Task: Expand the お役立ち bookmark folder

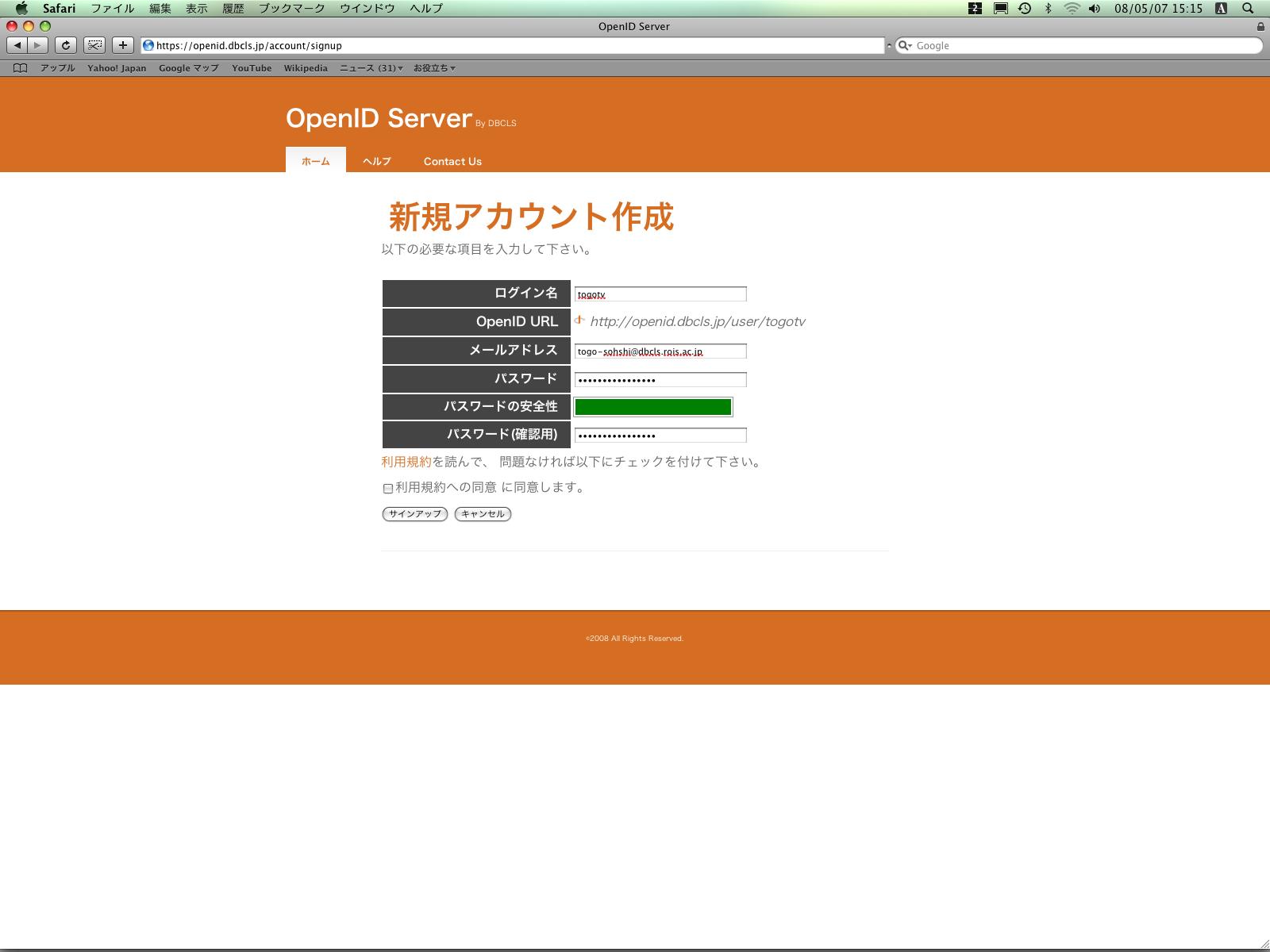Action: (433, 68)
